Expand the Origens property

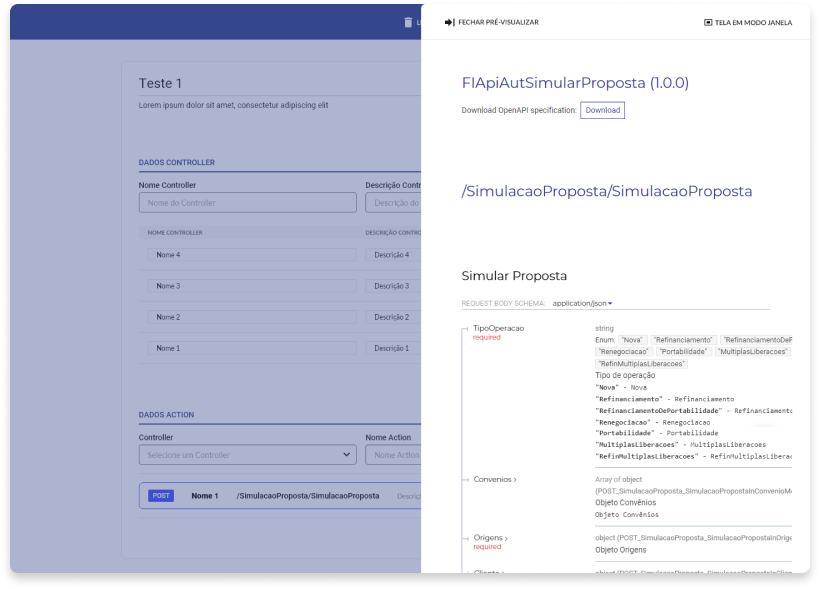[490, 538]
